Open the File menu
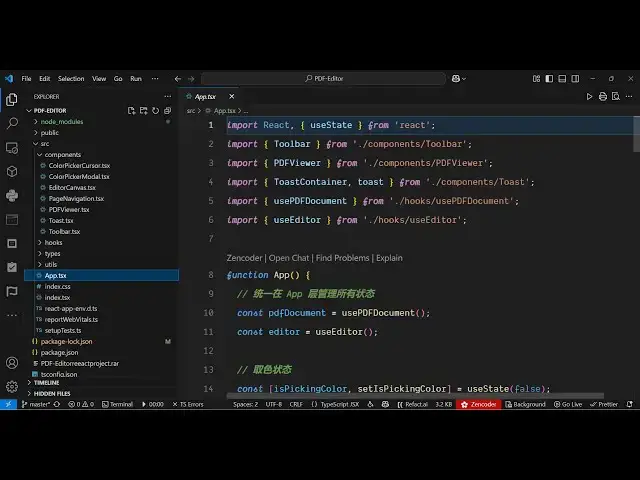640x480 pixels. (x=27, y=78)
